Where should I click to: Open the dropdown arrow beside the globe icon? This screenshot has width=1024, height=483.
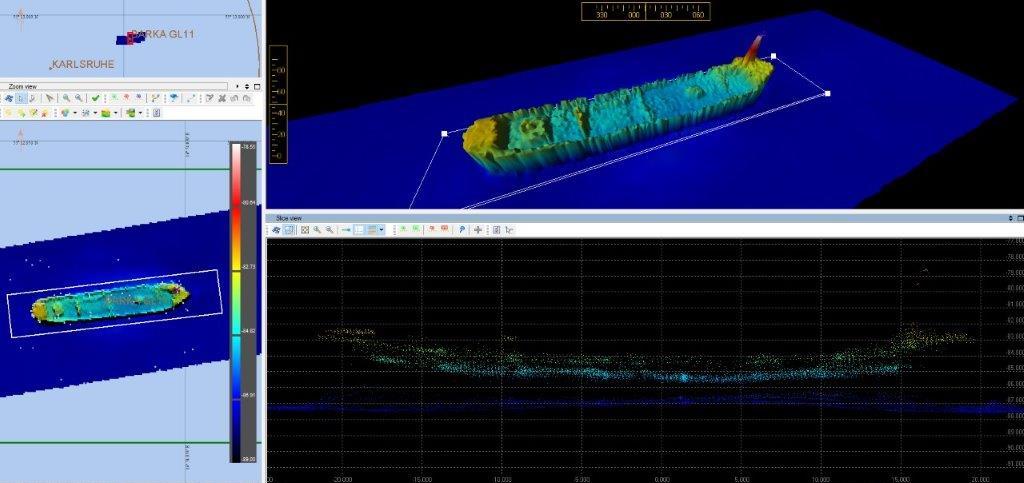point(75,113)
